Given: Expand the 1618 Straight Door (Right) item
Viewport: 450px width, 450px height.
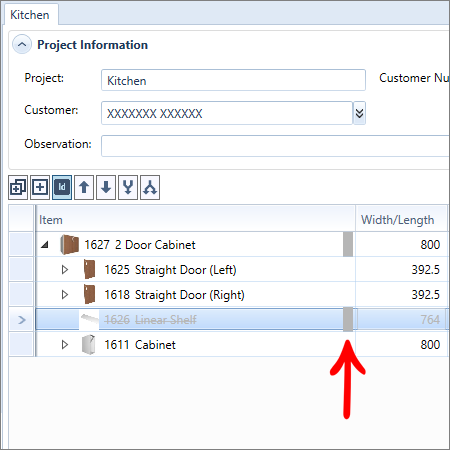Looking at the screenshot, I should tap(65, 295).
